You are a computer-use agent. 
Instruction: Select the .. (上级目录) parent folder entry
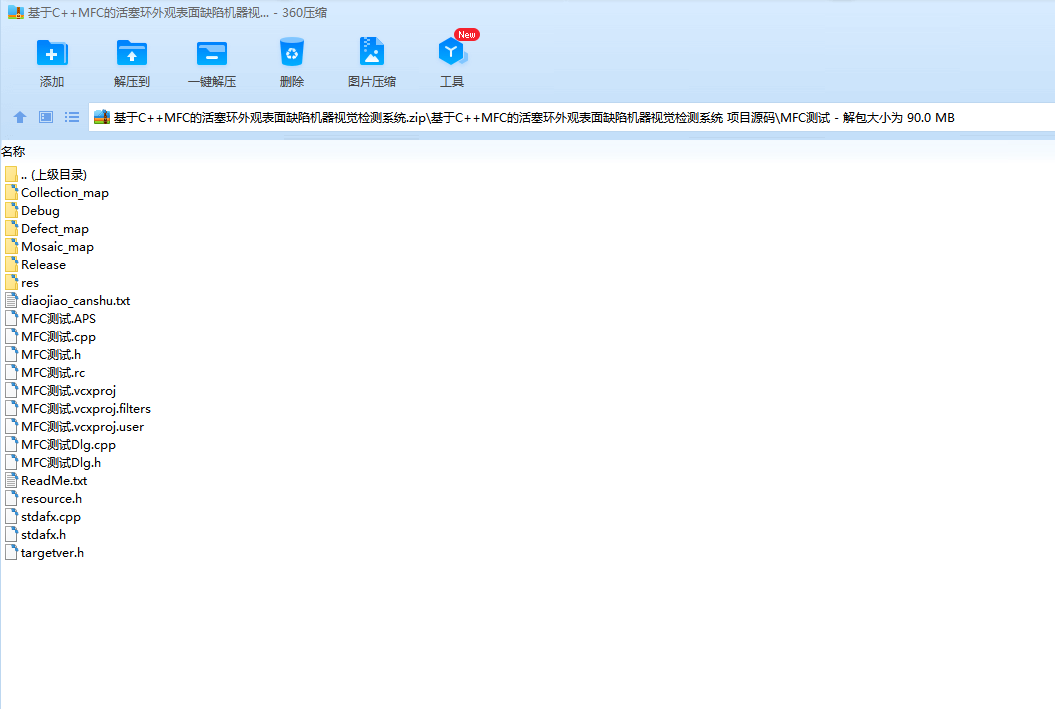pyautogui.click(x=46, y=175)
